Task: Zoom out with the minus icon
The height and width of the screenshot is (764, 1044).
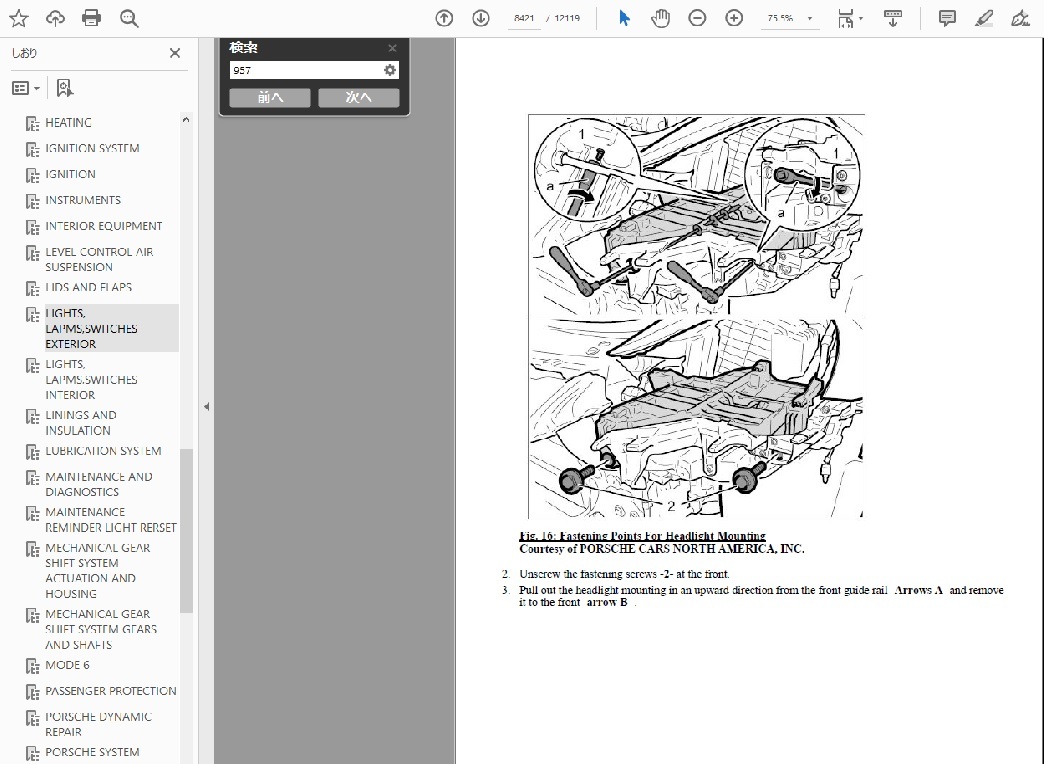Action: pos(698,18)
